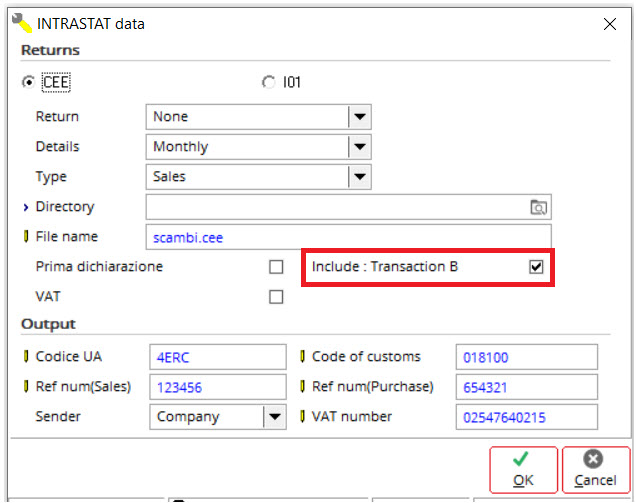Click the VAT number field
The height and width of the screenshot is (503, 636).
pos(526,417)
